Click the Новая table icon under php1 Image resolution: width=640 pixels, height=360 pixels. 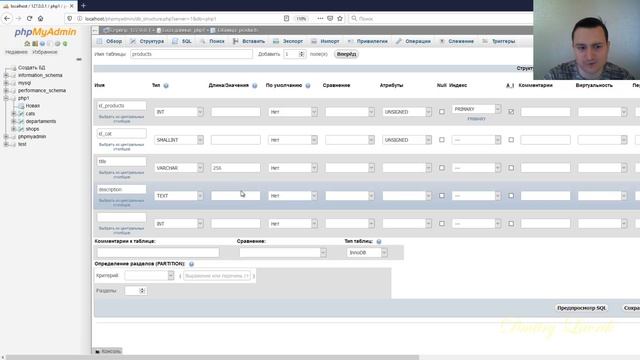(21, 106)
